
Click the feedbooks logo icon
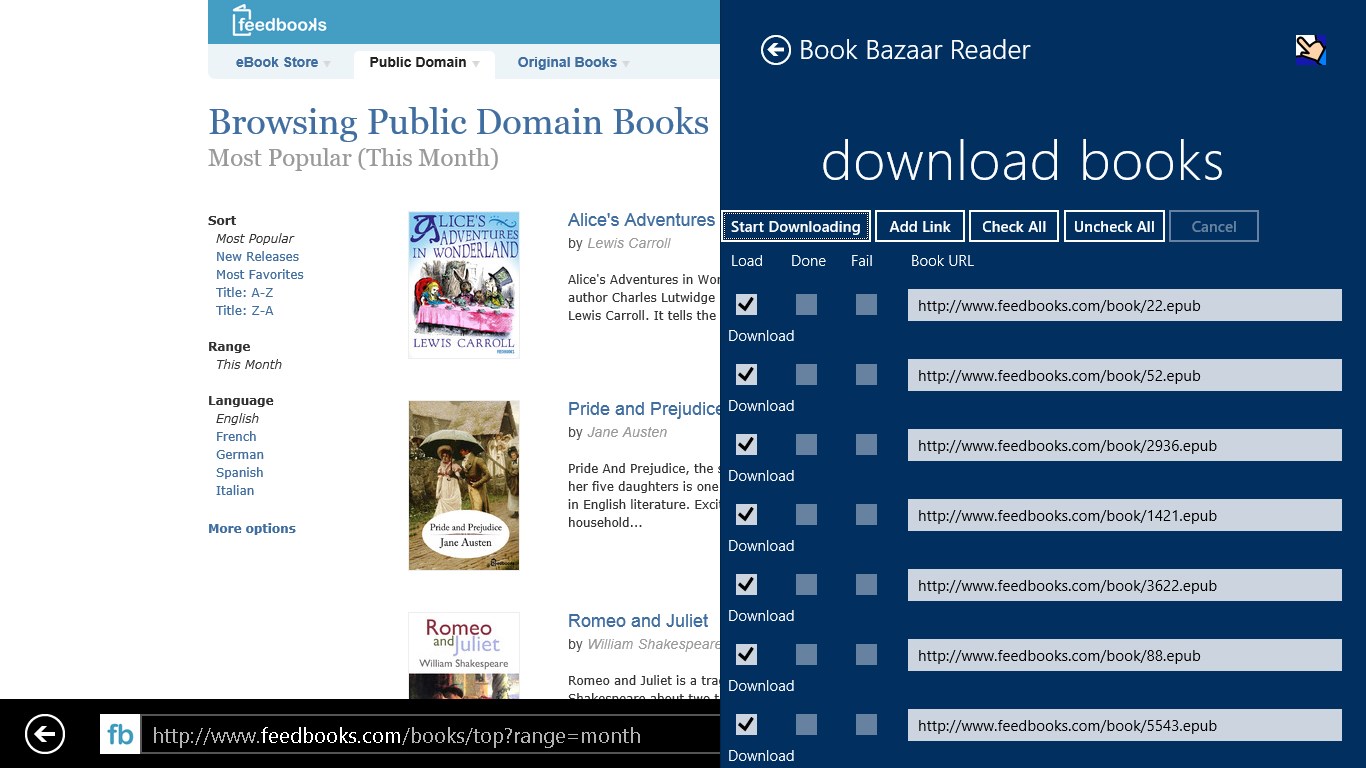tap(240, 20)
